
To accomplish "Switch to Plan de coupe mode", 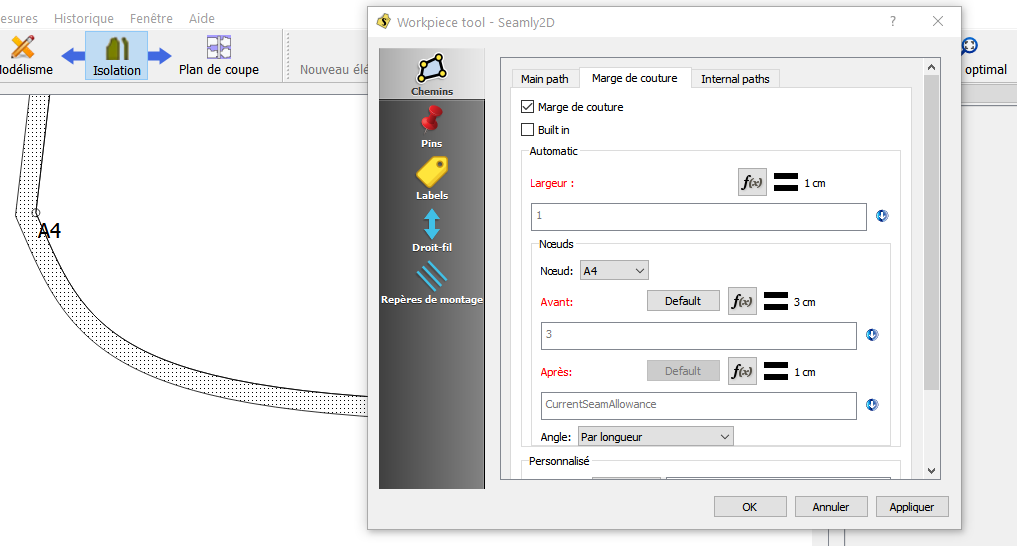I will [x=218, y=55].
